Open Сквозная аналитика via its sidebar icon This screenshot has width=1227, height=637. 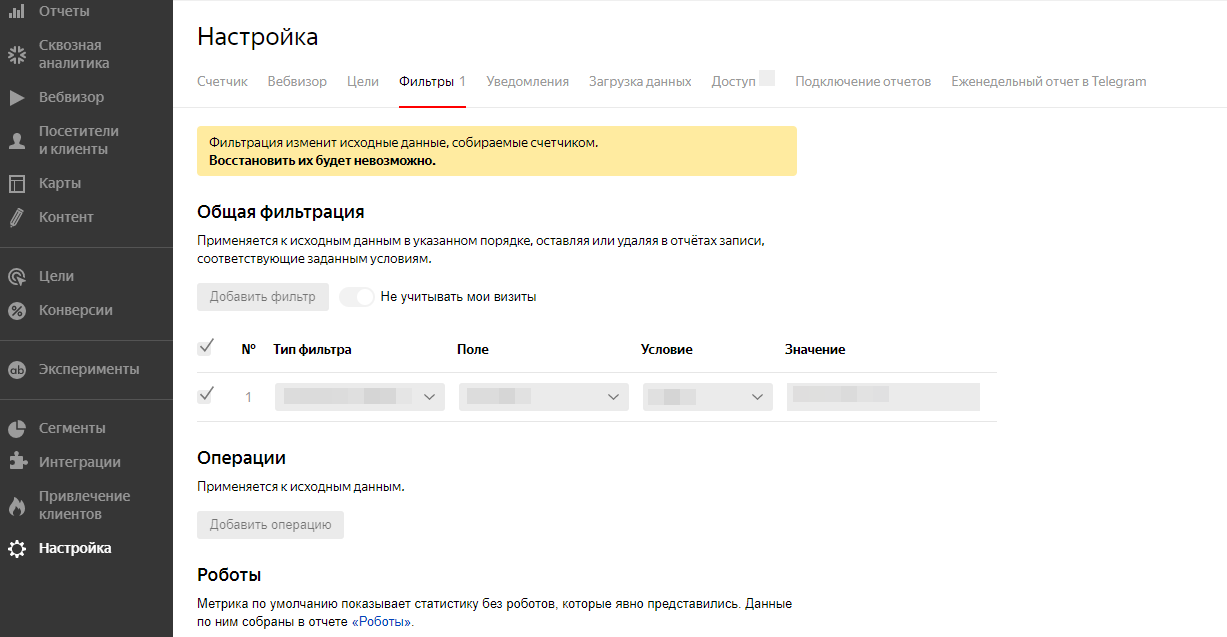click(17, 54)
